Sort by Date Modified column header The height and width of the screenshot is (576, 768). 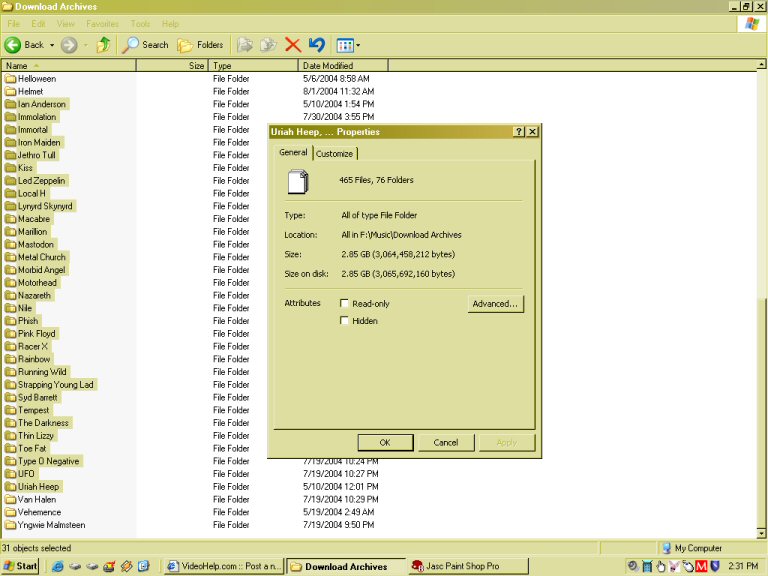[343, 65]
